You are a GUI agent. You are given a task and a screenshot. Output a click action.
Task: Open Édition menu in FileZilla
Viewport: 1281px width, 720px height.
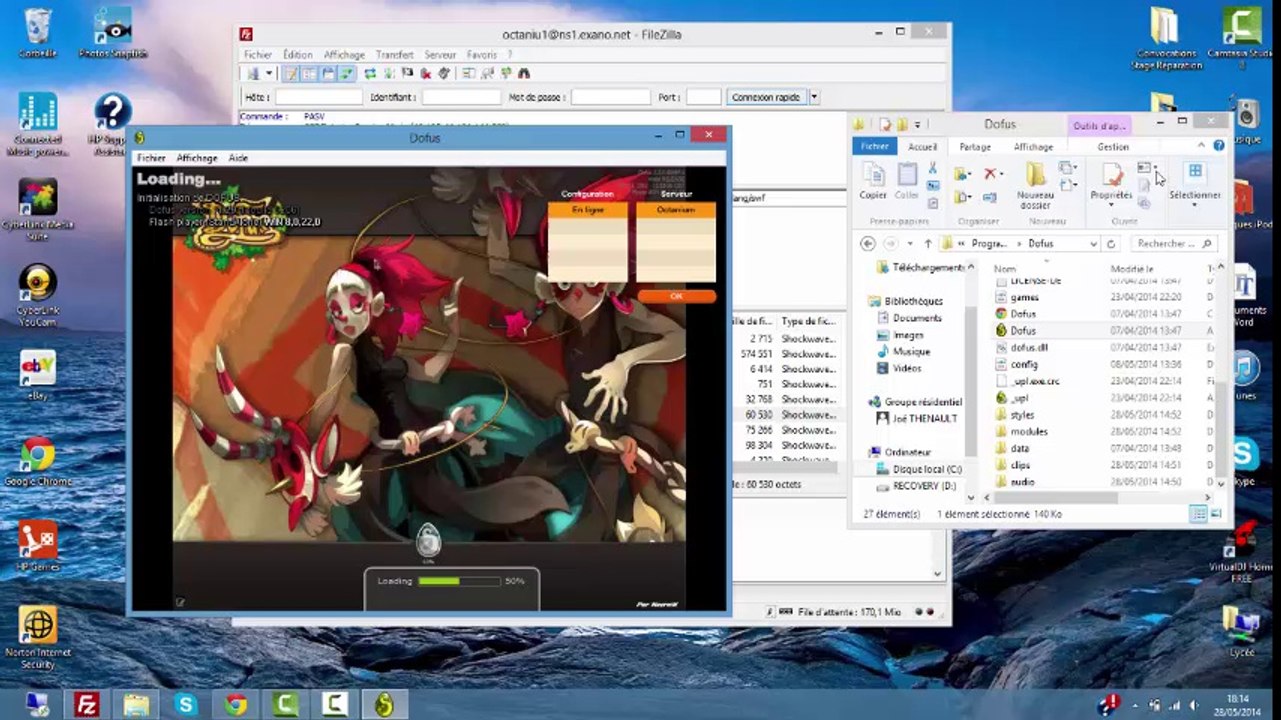pos(297,55)
